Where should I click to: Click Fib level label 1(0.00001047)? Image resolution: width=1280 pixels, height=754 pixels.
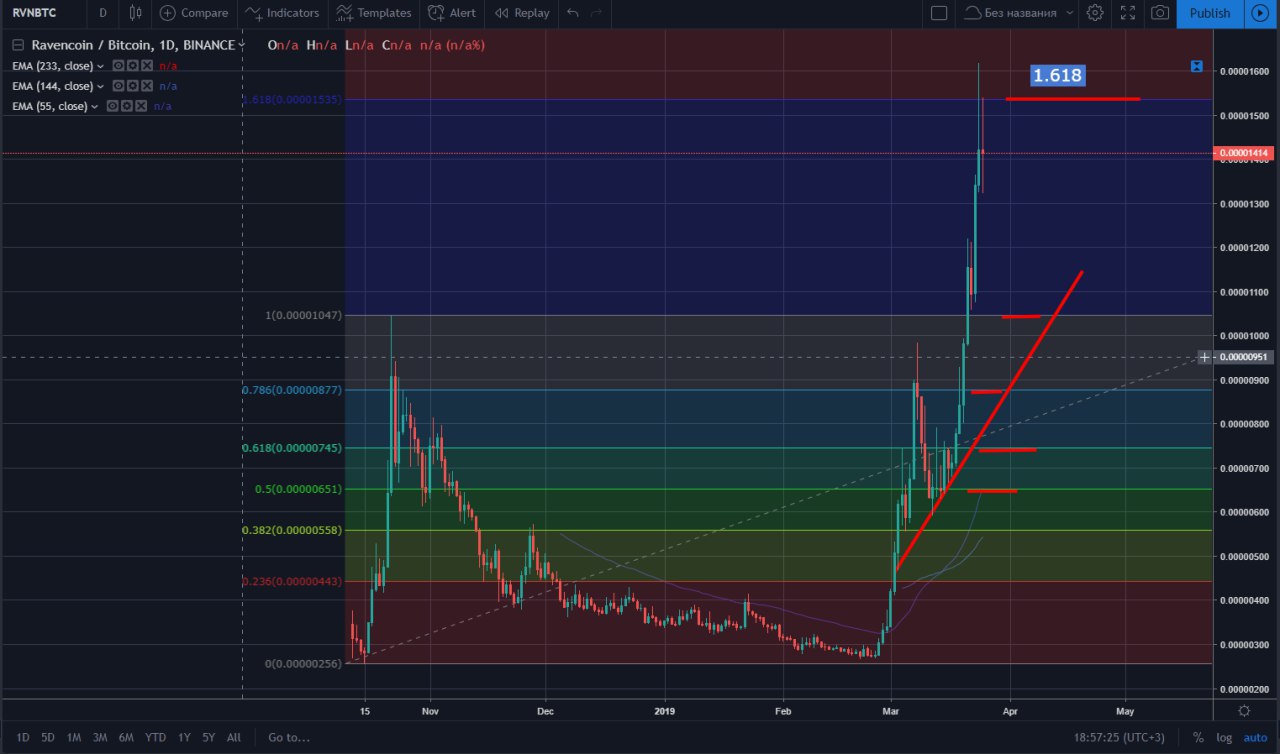click(x=303, y=315)
